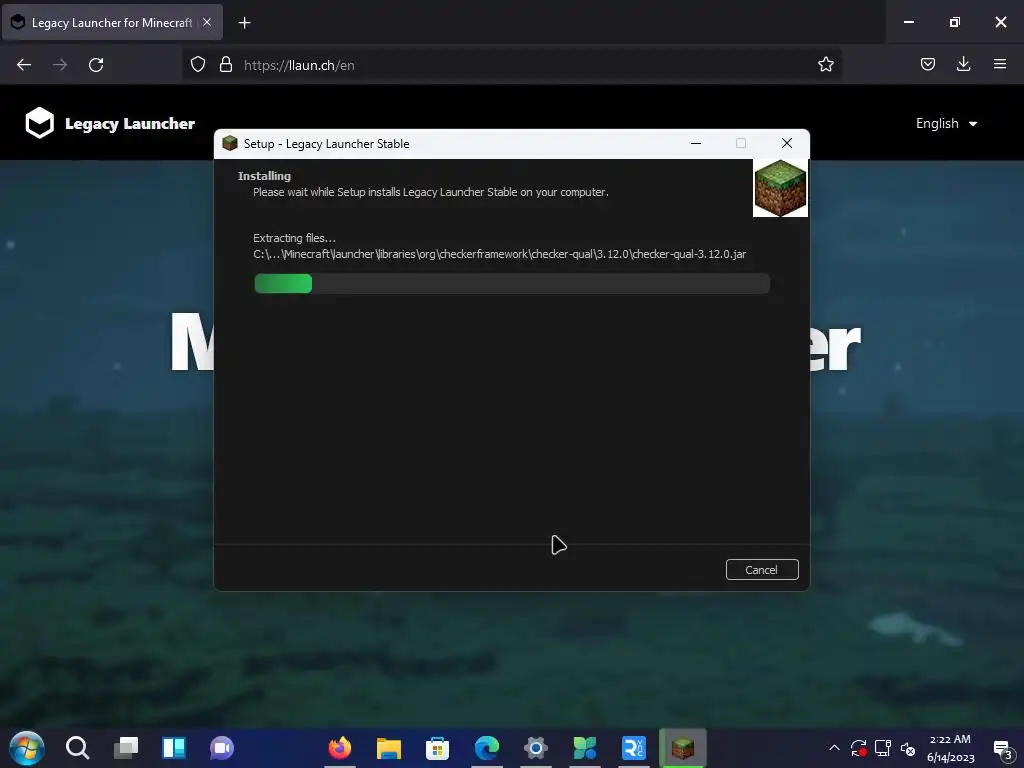The height and width of the screenshot is (768, 1024).
Task: Click the setup window title-bar grass block icon
Action: 230,144
